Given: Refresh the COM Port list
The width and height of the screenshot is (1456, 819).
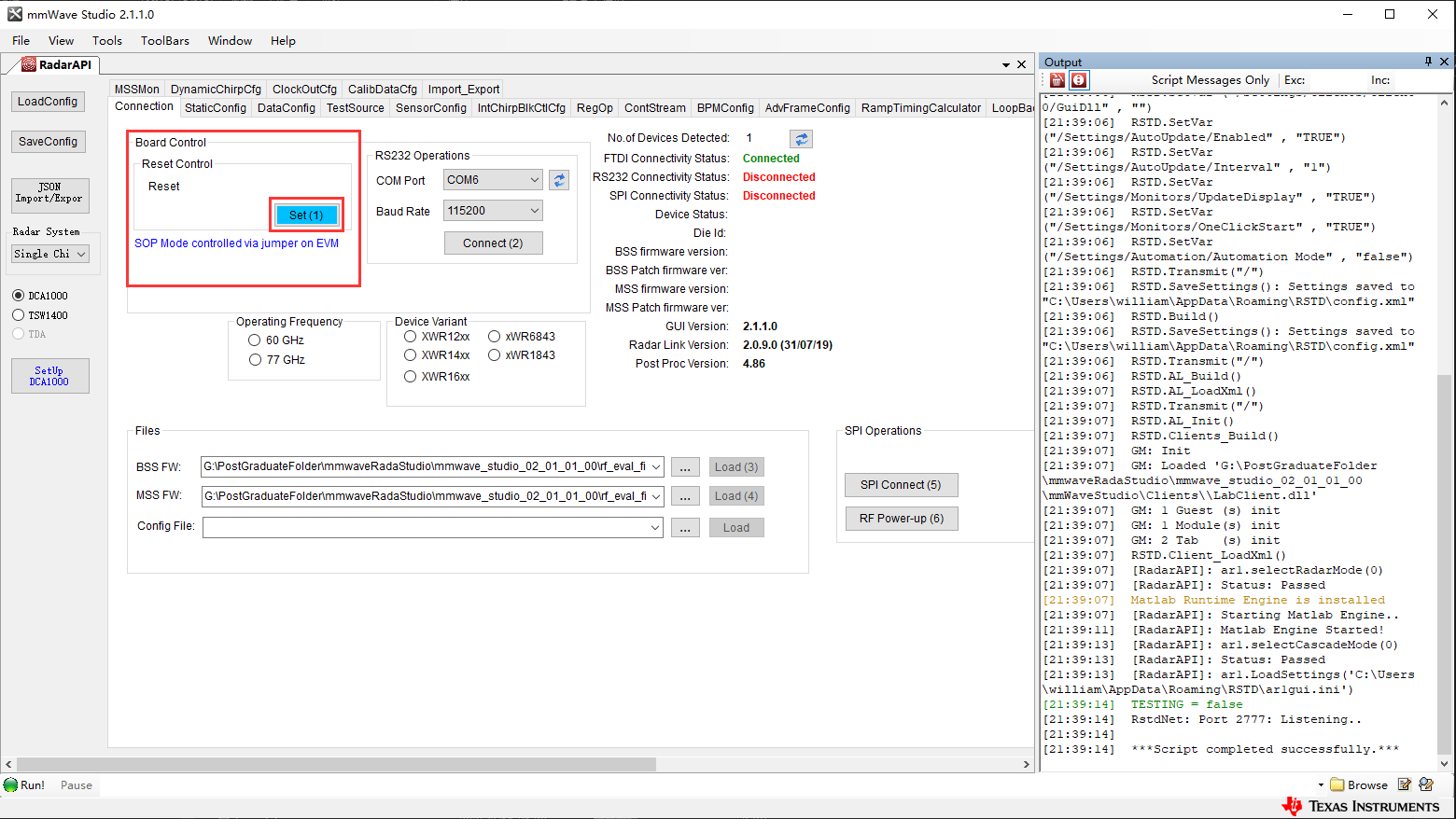Looking at the screenshot, I should [559, 180].
